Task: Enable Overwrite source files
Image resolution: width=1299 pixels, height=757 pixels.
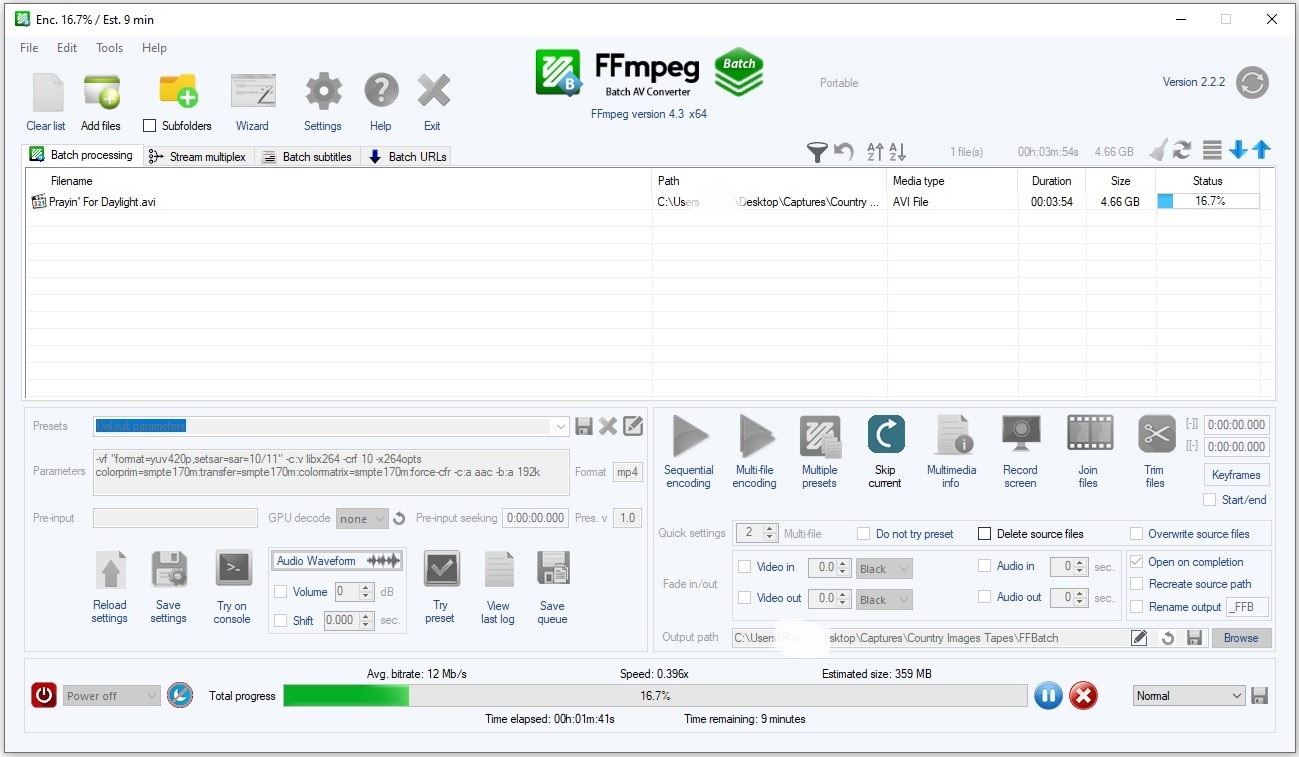Action: click(x=1136, y=534)
